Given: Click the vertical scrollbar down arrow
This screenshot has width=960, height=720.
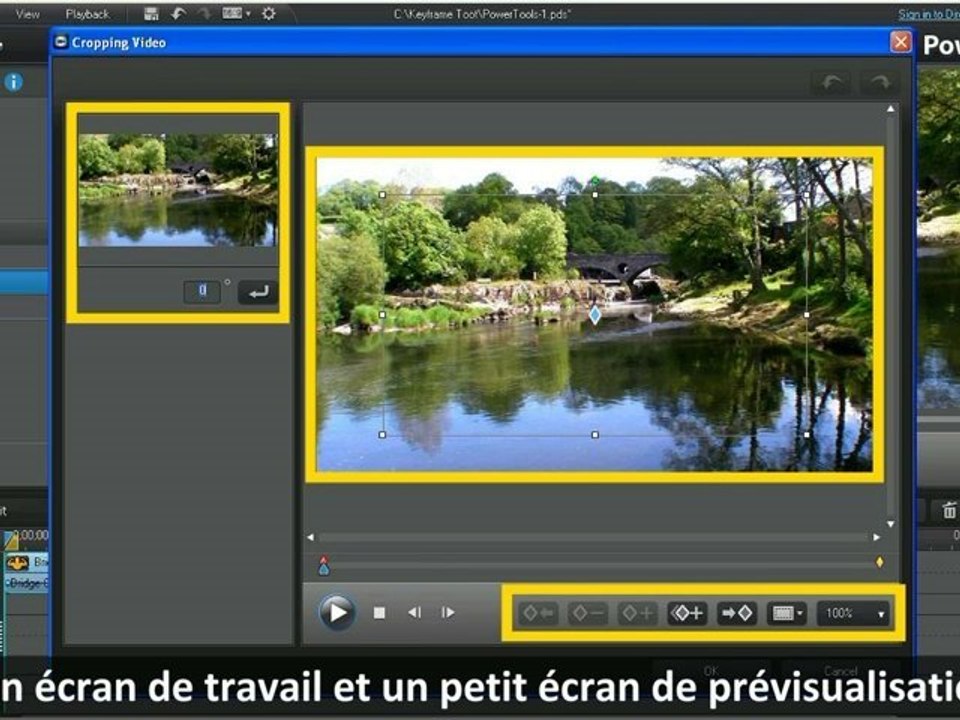Looking at the screenshot, I should [x=890, y=524].
